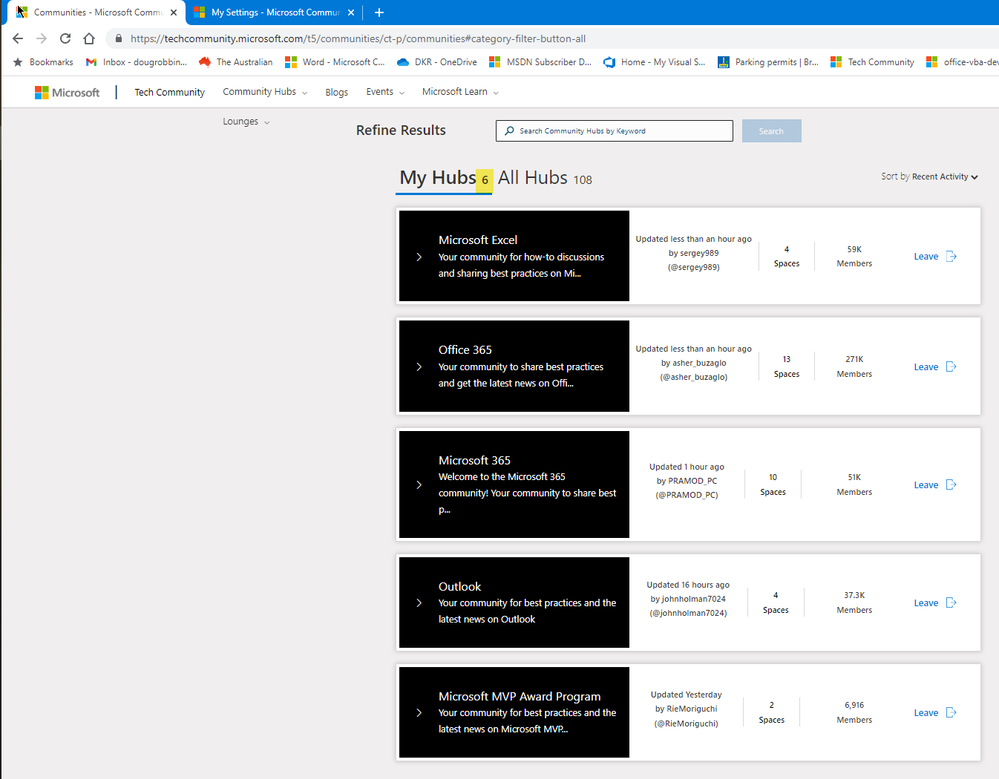The width and height of the screenshot is (999, 779).
Task: Open the browser home page icon
Action: (x=89, y=38)
